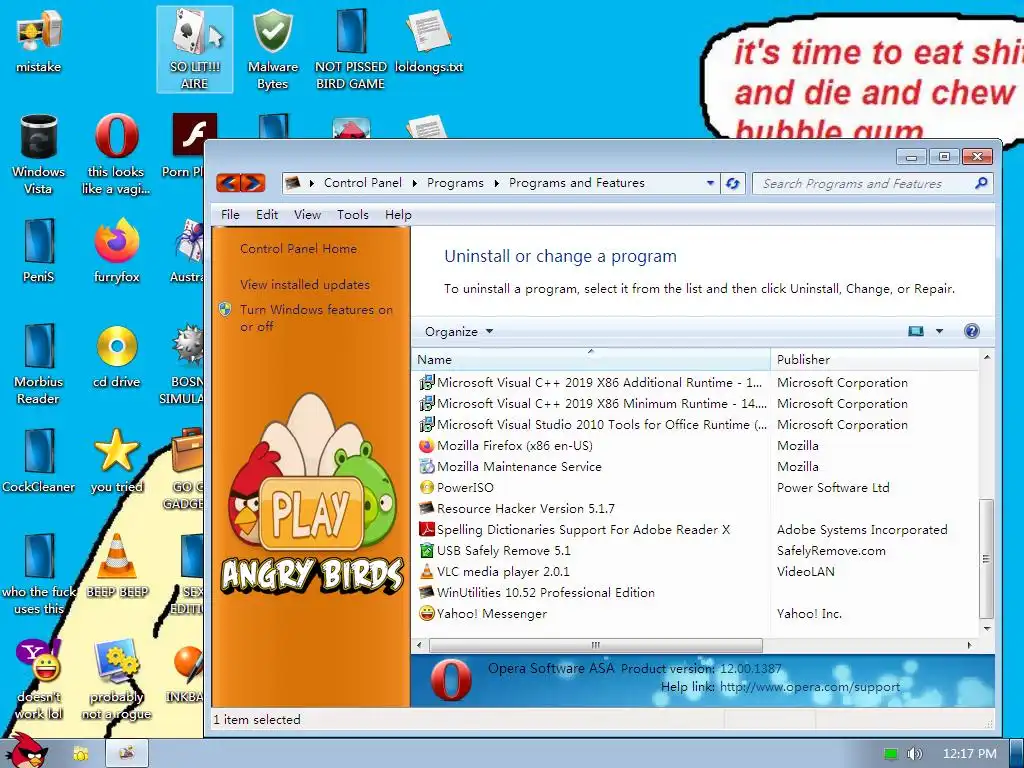Select Yahoo! Messenger program entry

point(696,613)
